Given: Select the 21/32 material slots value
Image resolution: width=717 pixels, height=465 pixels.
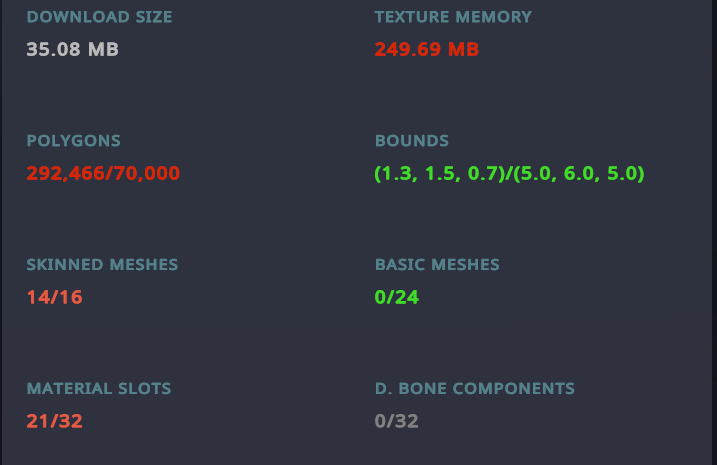Looking at the screenshot, I should [x=54, y=421].
